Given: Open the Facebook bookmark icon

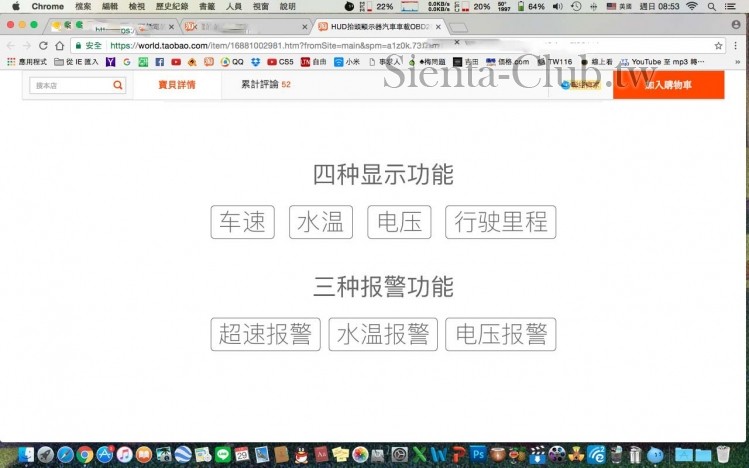Looking at the screenshot, I should pos(159,61).
